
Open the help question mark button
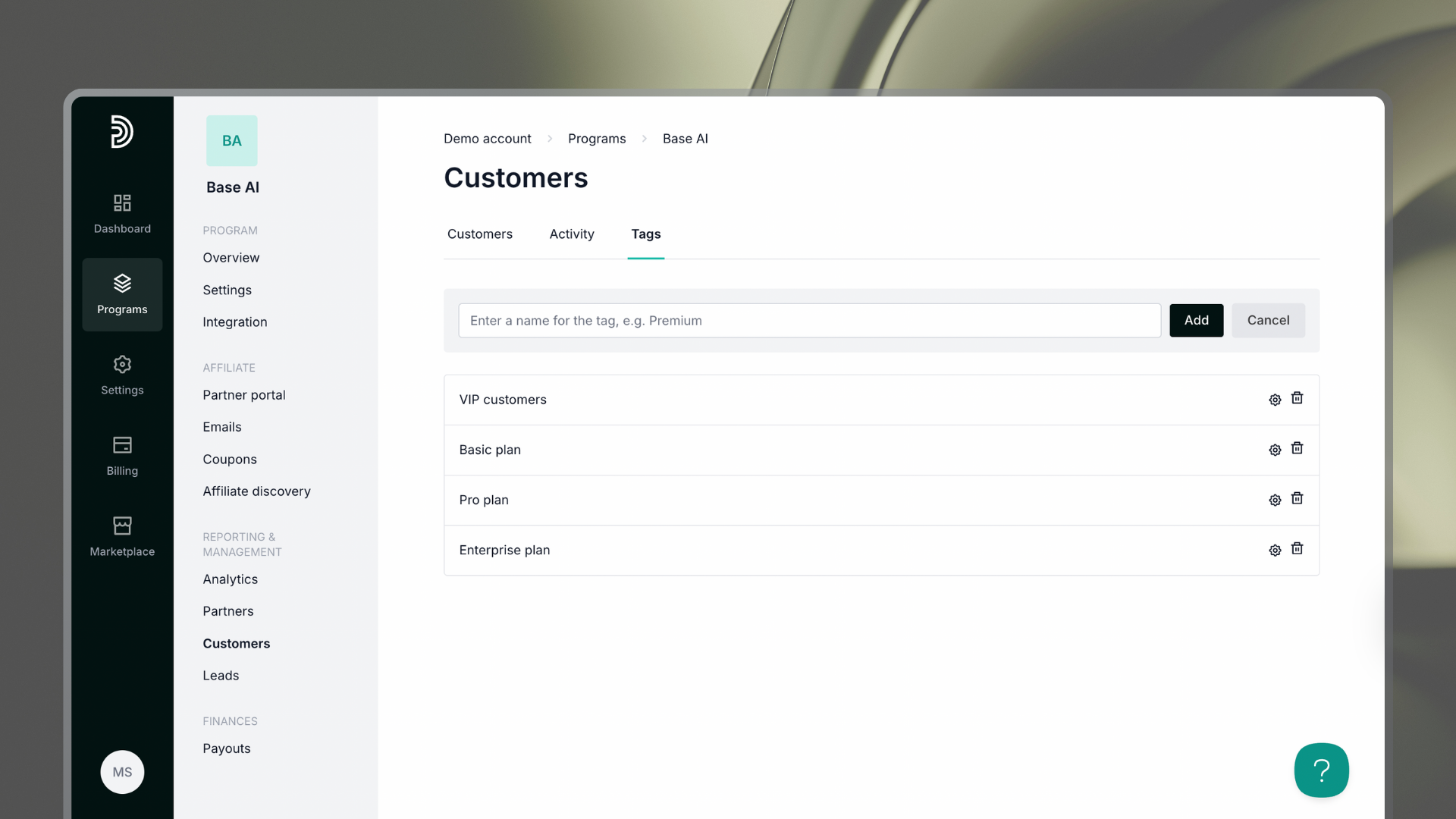(x=1321, y=770)
